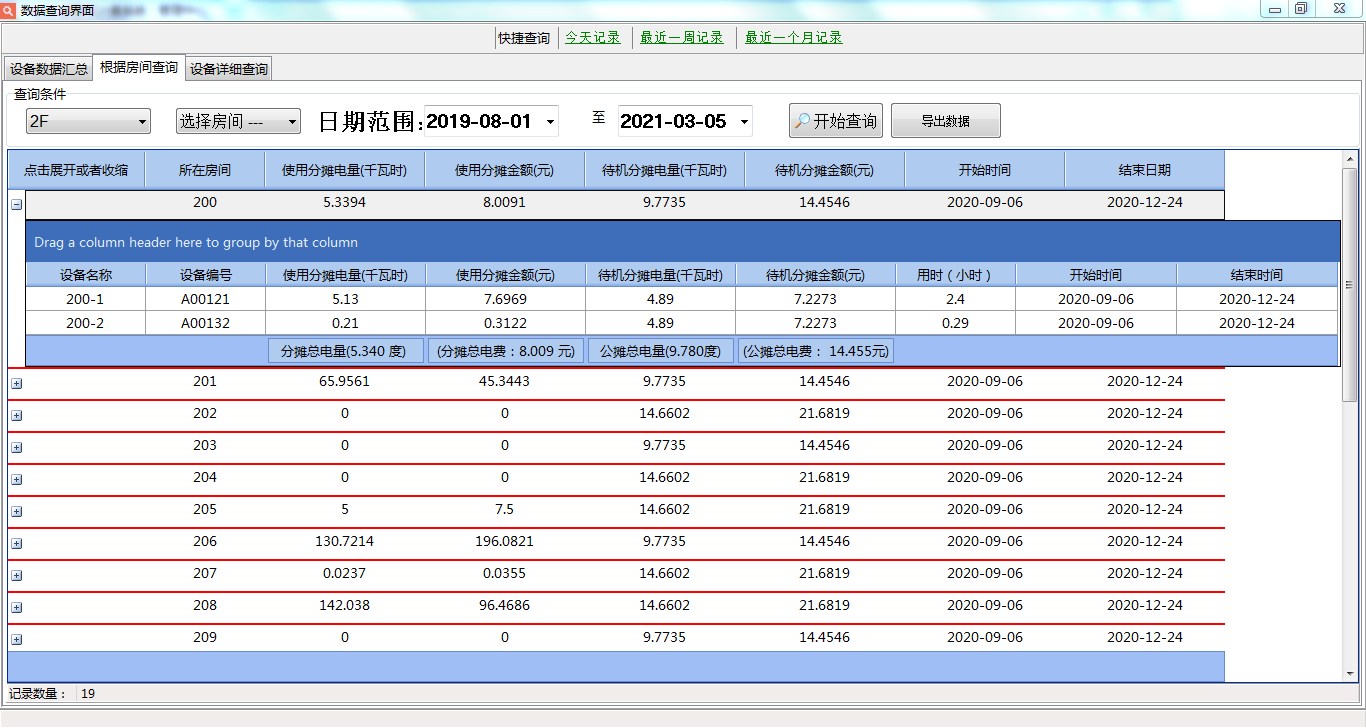Click value 0.0355 in room 207 row
Image resolution: width=1366 pixels, height=728 pixels.
click(x=505, y=573)
